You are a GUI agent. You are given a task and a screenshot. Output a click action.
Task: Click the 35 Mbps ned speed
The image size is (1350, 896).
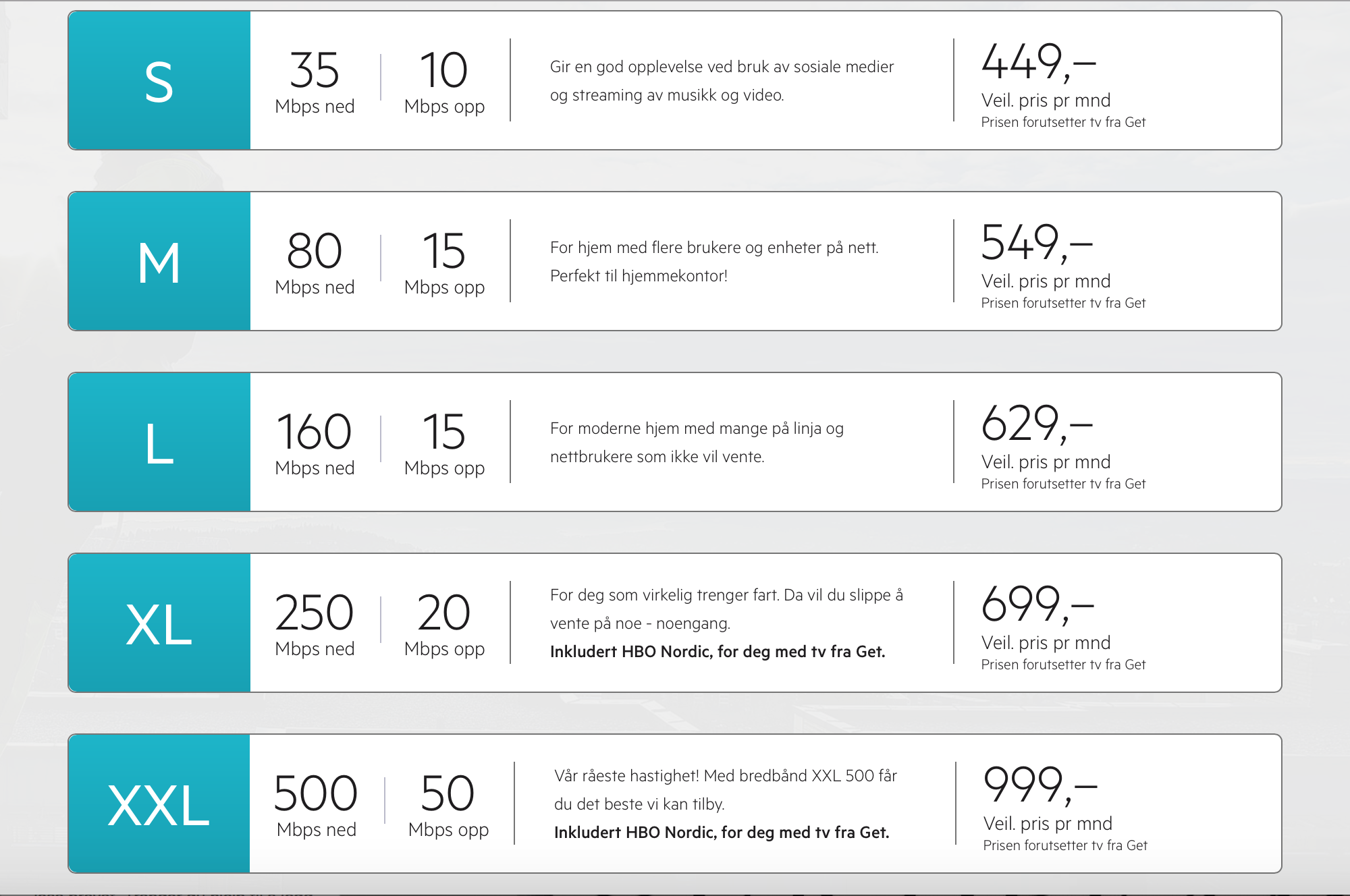pyautogui.click(x=315, y=82)
